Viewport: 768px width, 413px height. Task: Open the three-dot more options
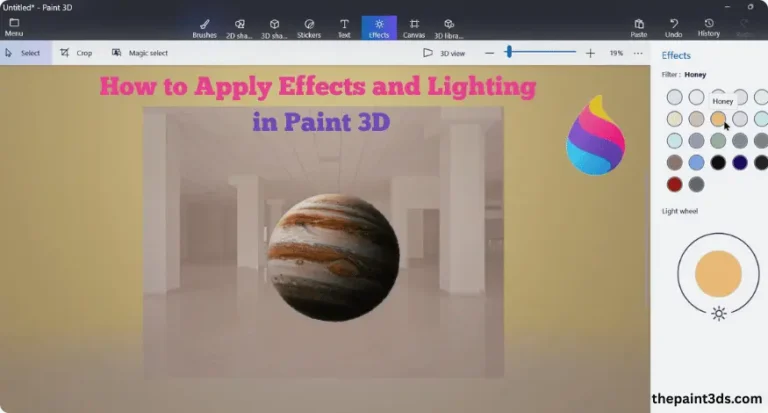click(x=638, y=53)
